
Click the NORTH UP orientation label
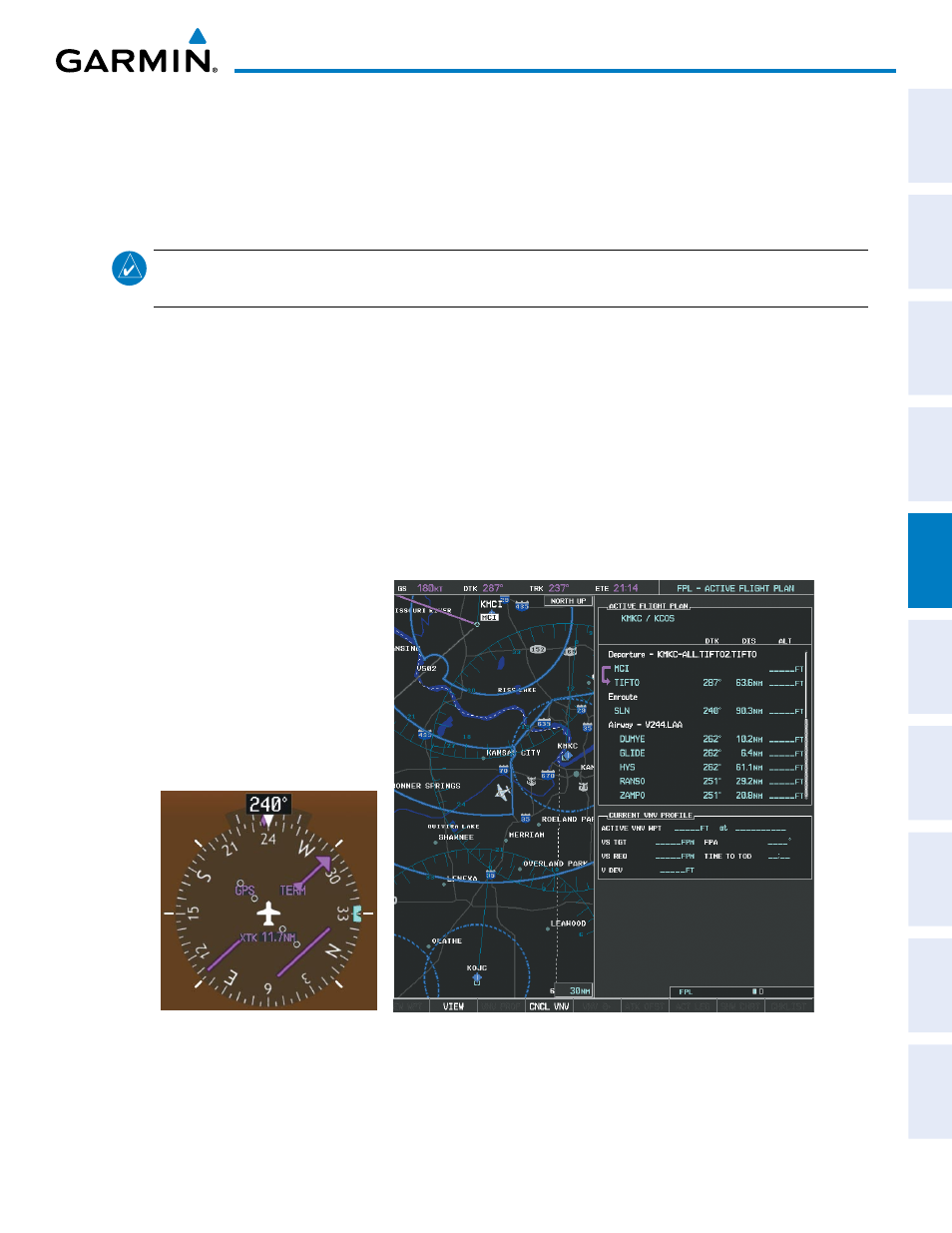tap(569, 601)
